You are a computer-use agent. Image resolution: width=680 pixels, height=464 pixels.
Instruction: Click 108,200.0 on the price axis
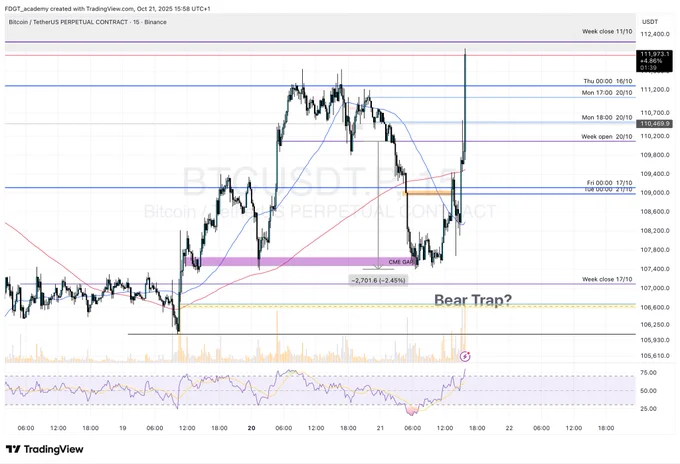(655, 231)
